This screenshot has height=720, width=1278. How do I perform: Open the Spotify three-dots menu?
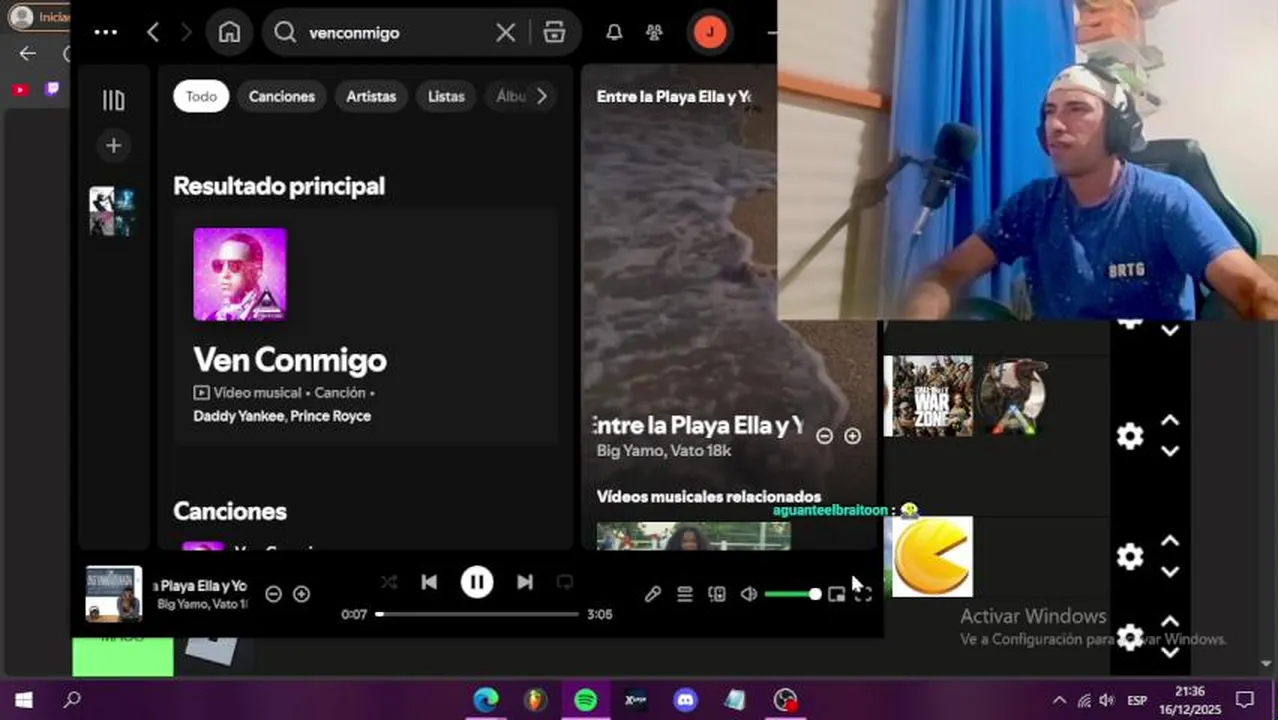click(105, 32)
